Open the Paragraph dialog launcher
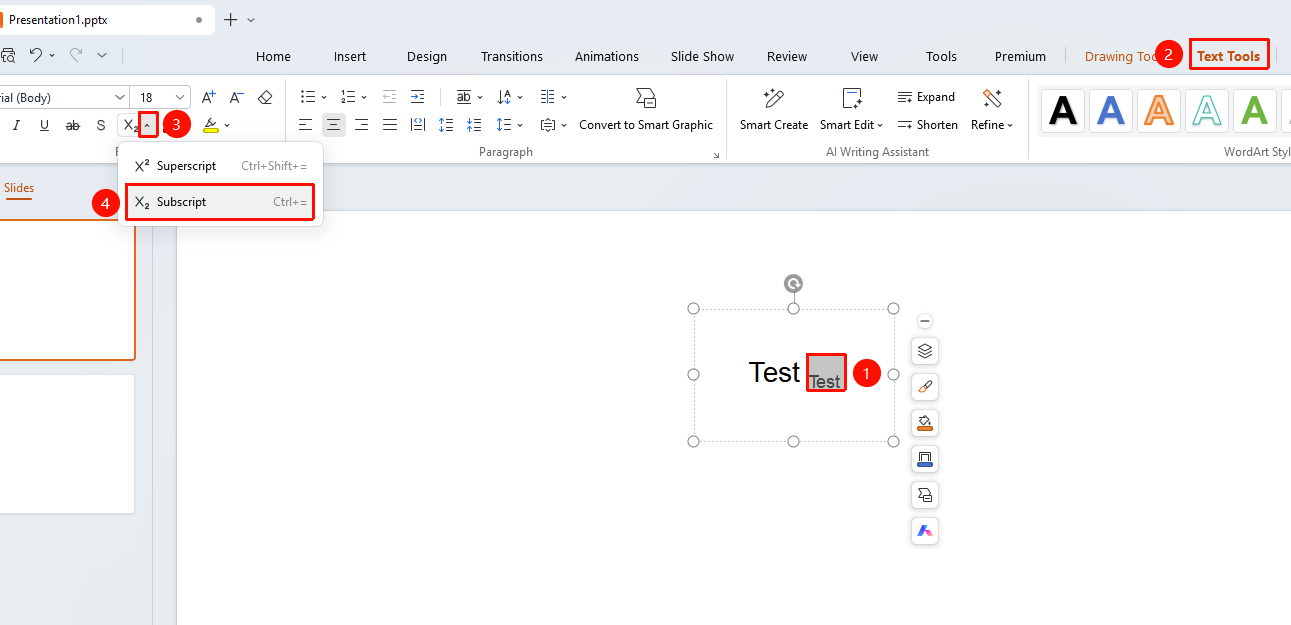1291x625 pixels. click(716, 155)
